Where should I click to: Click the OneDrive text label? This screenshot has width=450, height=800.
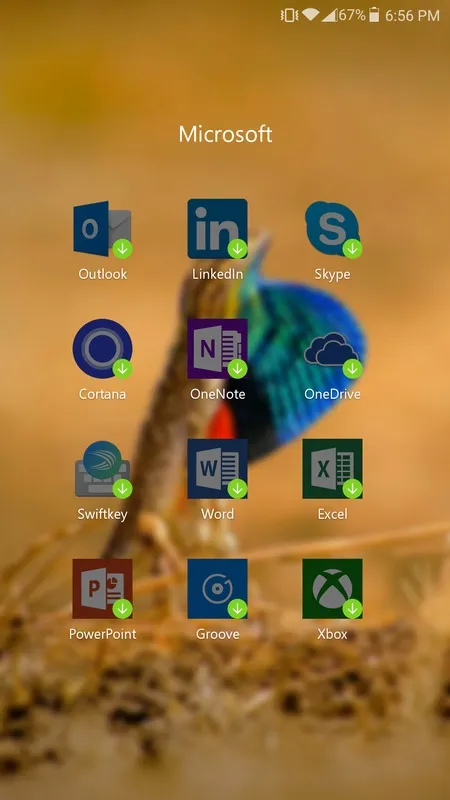point(333,394)
